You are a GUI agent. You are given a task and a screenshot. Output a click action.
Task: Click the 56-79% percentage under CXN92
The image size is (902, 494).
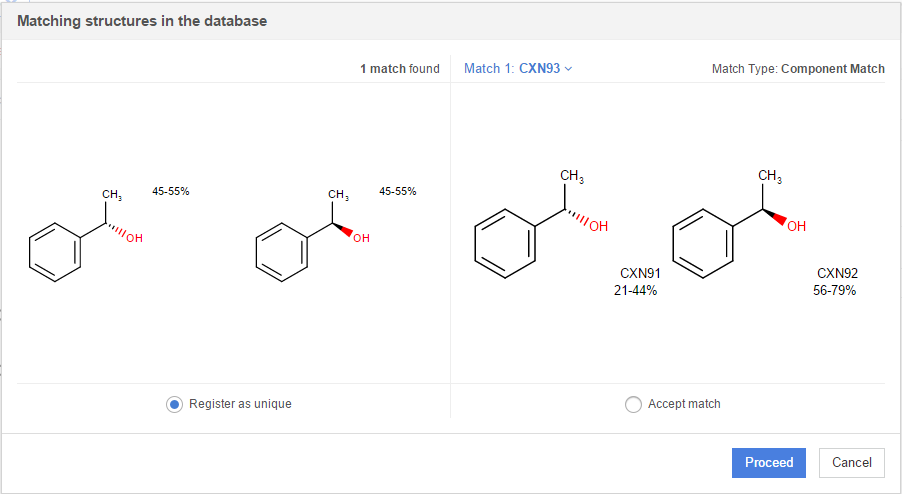click(x=834, y=291)
